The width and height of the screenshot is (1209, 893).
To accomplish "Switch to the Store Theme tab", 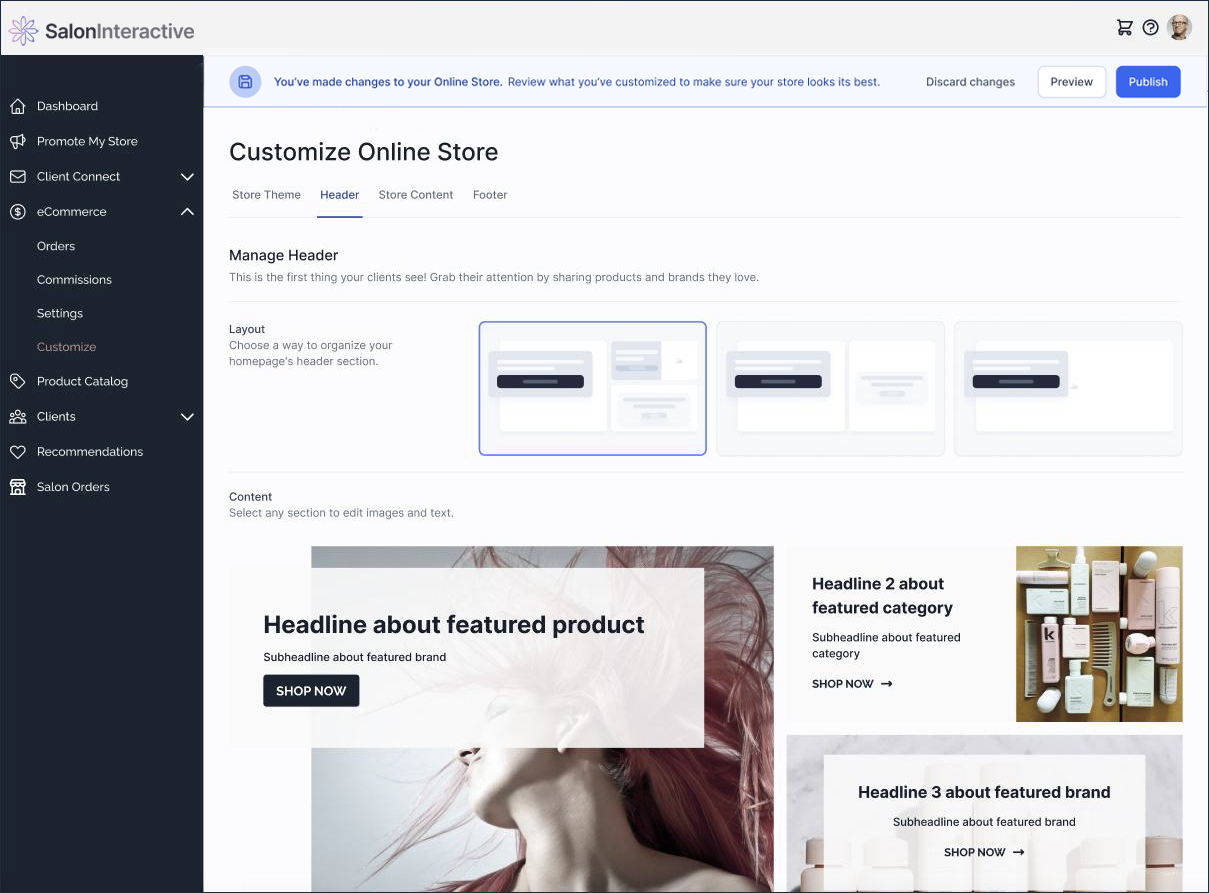I will coord(266,195).
